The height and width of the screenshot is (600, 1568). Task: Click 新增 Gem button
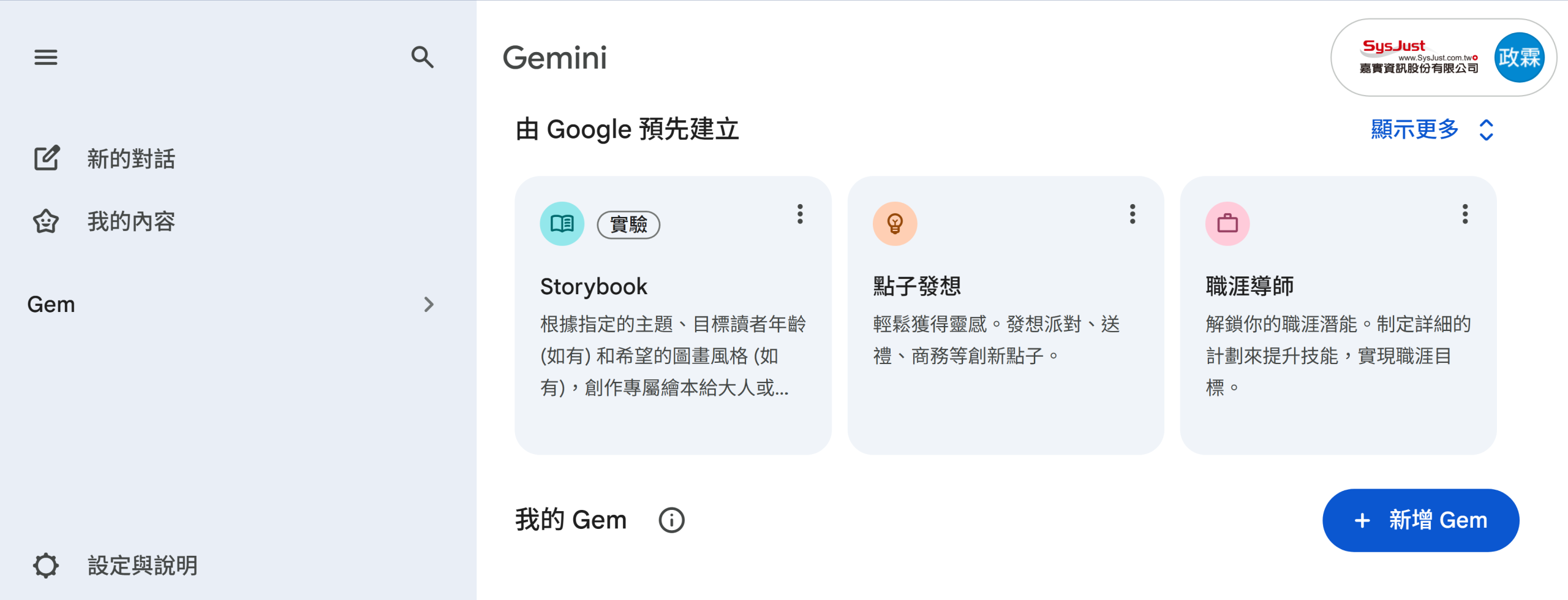pyautogui.click(x=1420, y=520)
